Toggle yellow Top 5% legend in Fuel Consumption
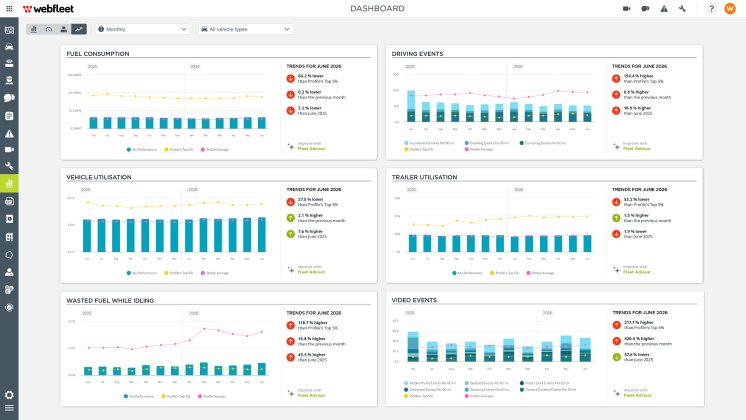Image resolution: width=746 pixels, height=420 pixels. pos(179,149)
